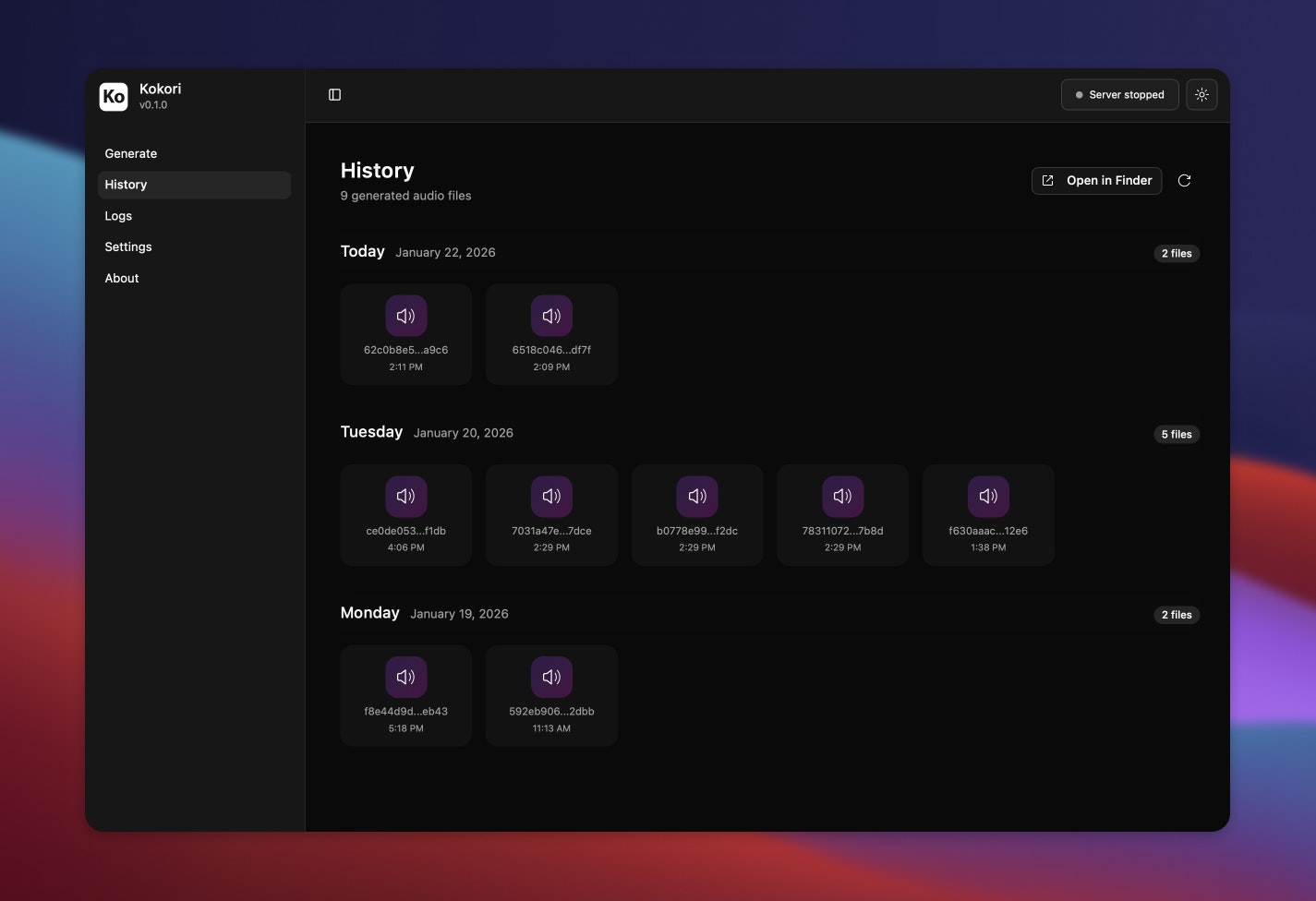The height and width of the screenshot is (901, 1316).
Task: Play audio icon for b0778e99...f2dc
Action: point(697,497)
